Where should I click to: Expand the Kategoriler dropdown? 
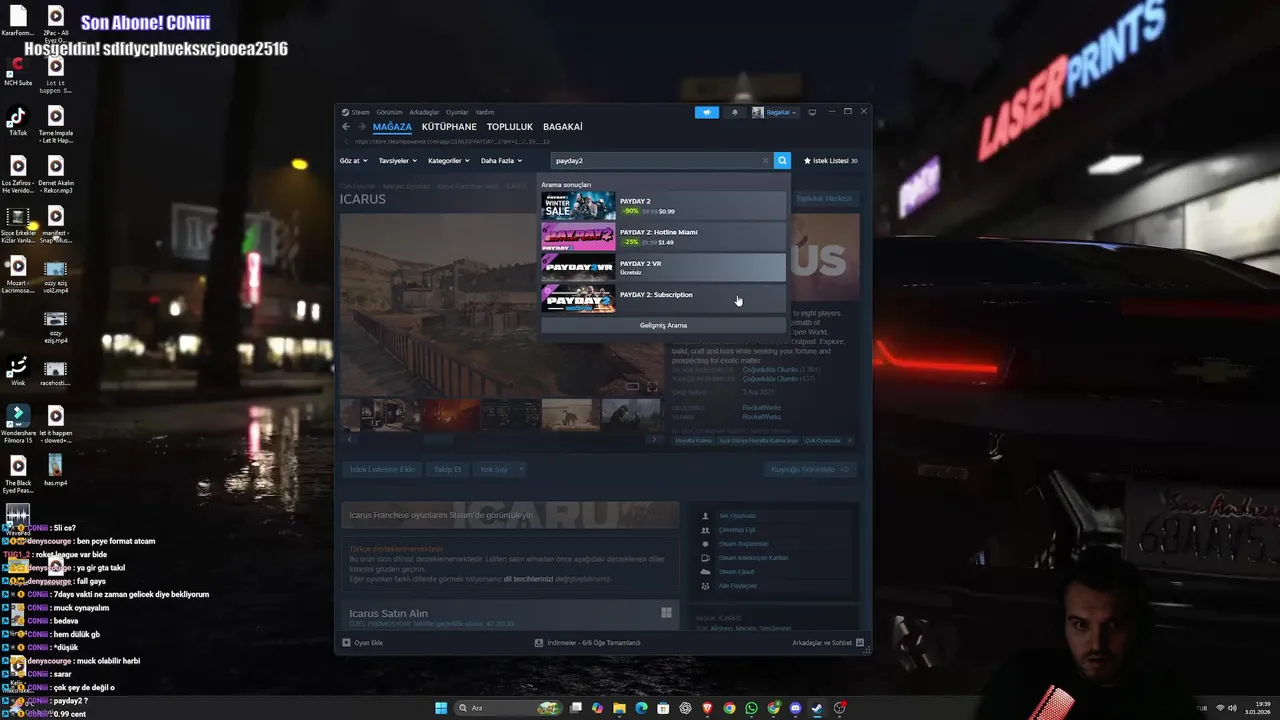click(448, 160)
